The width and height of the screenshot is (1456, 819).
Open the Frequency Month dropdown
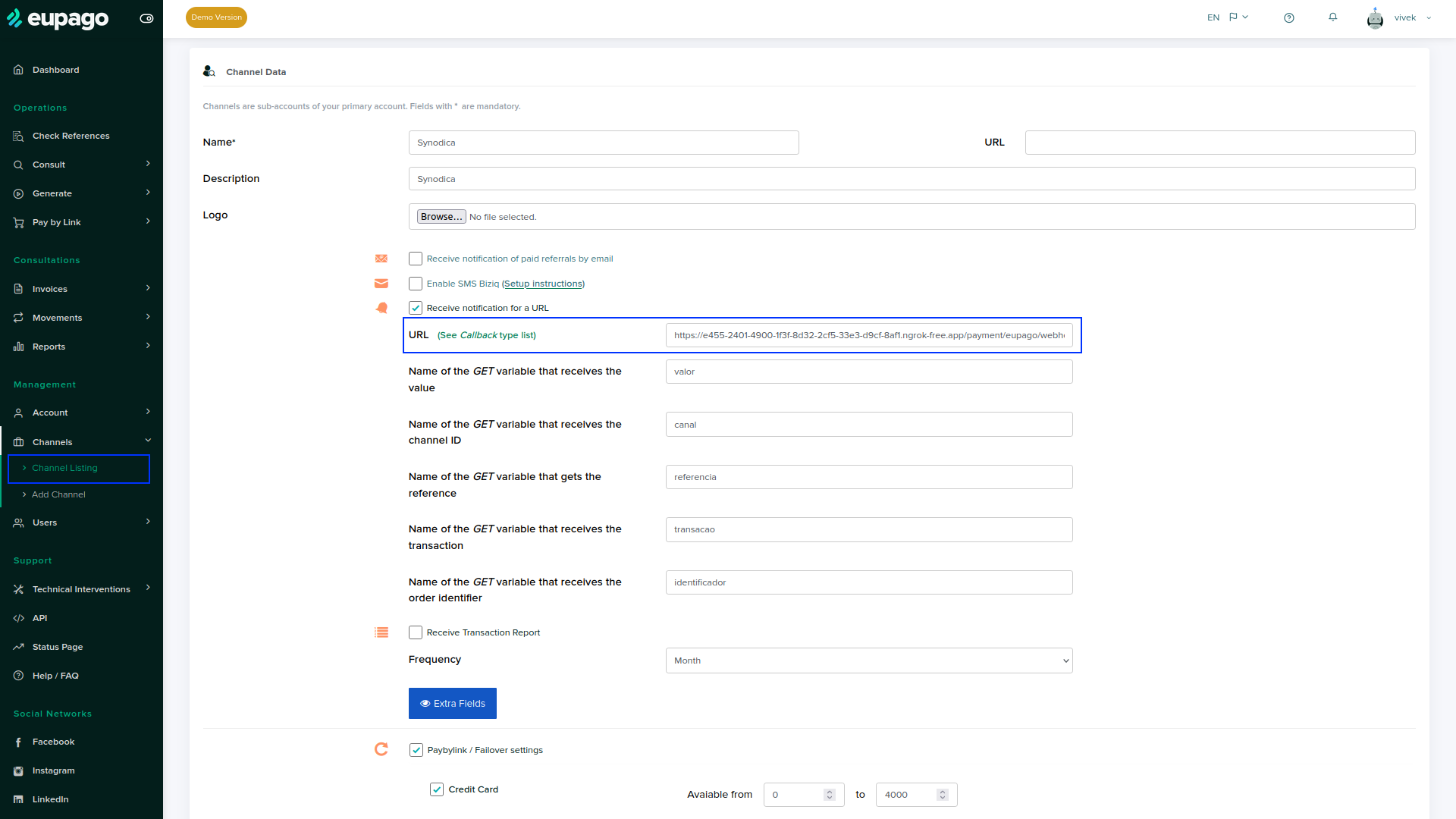869,661
